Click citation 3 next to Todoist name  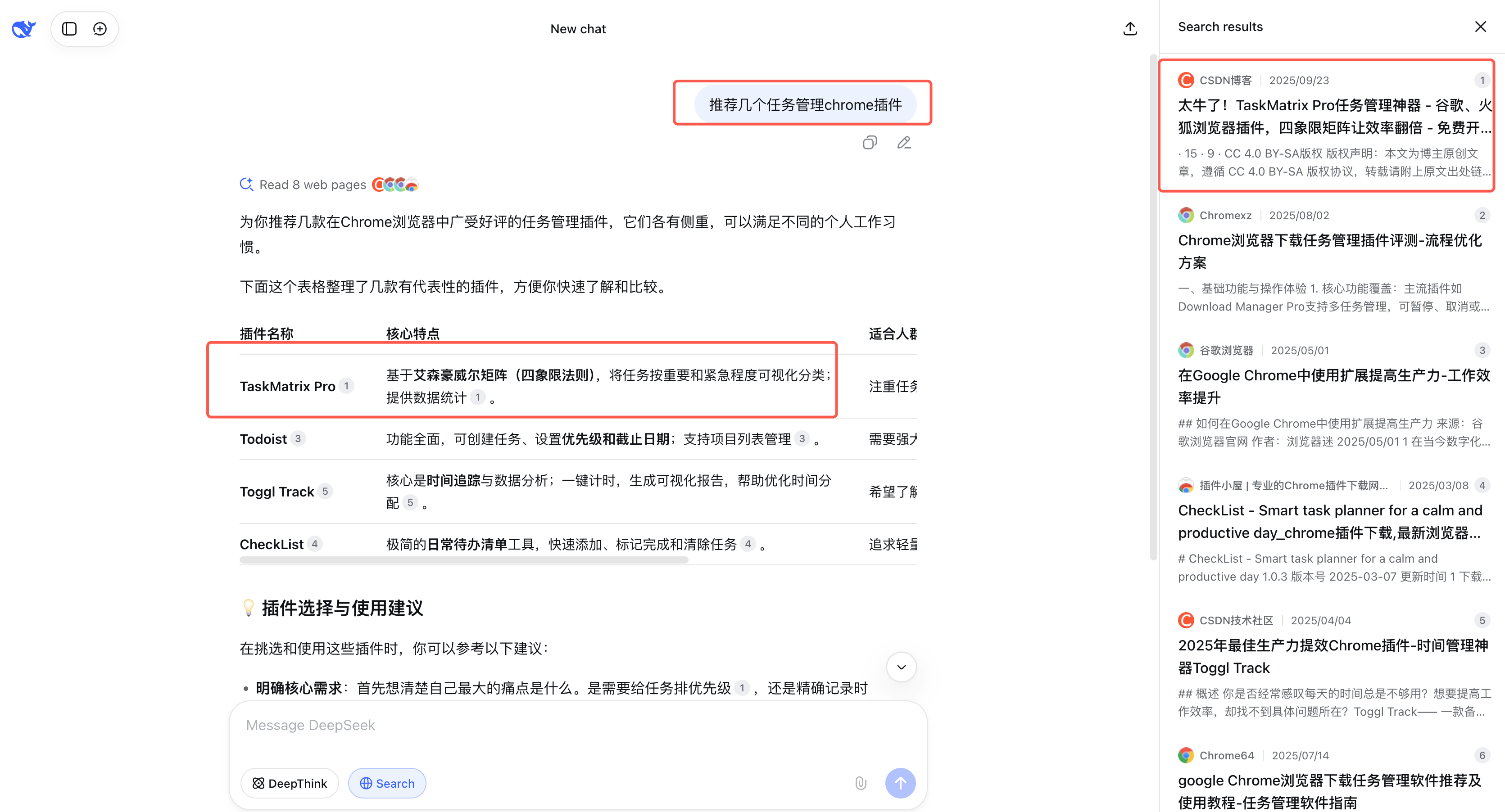(x=298, y=438)
